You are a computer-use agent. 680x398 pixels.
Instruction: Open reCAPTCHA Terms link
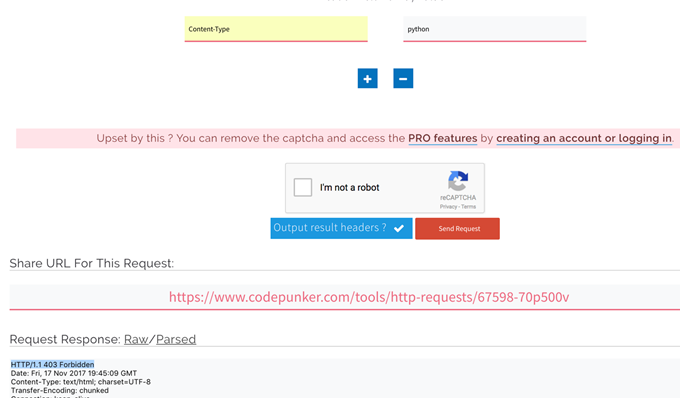pyautogui.click(x=468, y=207)
